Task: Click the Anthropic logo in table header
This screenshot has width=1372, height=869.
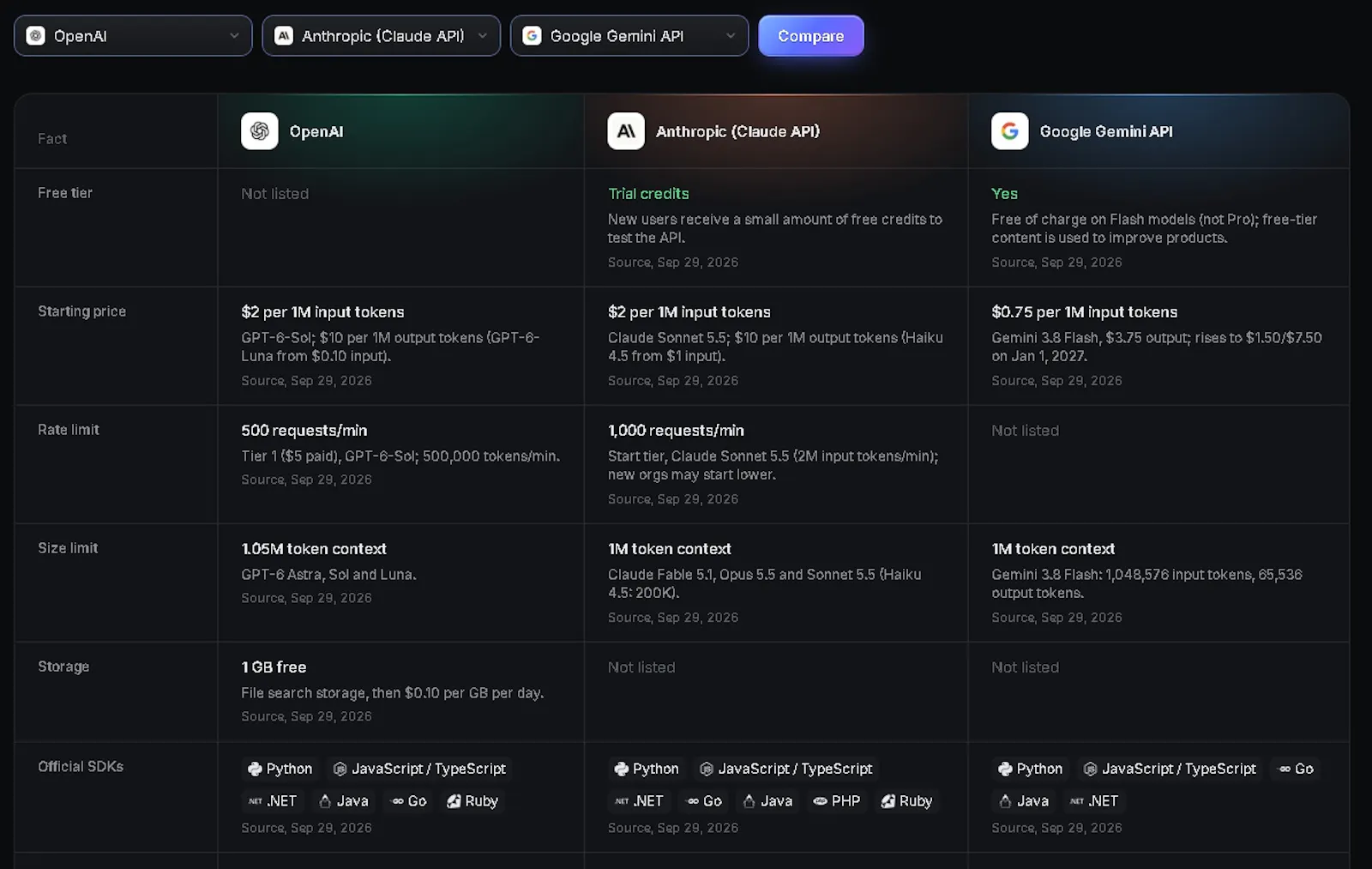Action: click(x=626, y=131)
